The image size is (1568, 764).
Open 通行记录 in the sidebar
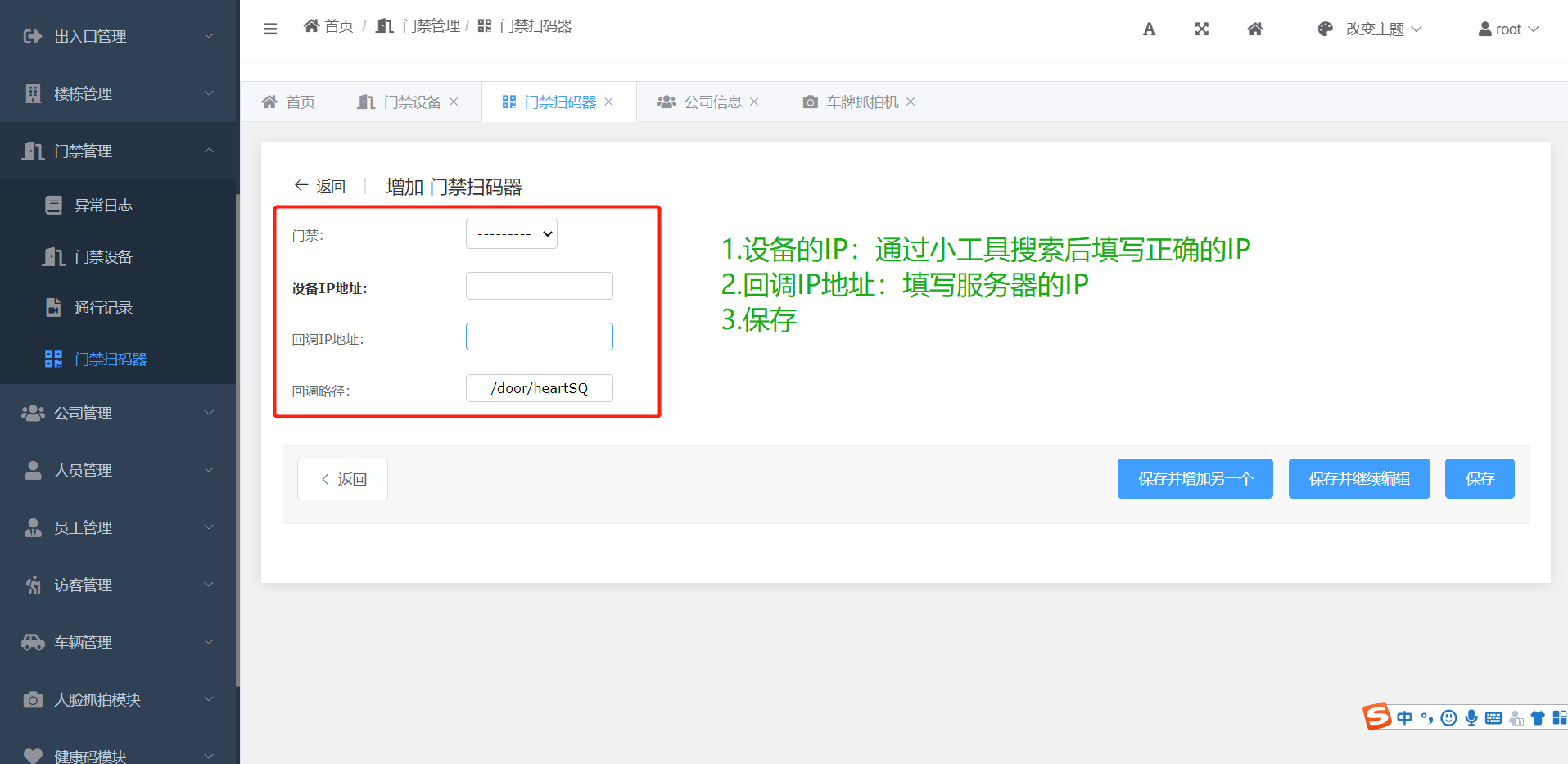(x=103, y=308)
